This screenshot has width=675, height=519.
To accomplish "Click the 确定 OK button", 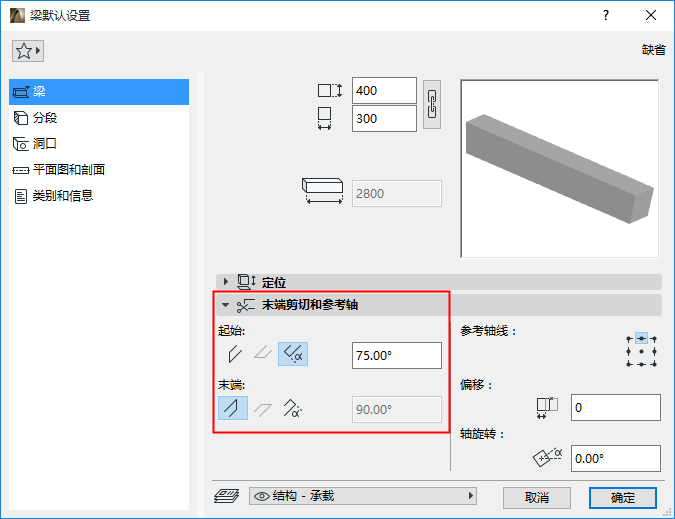I will pos(622,498).
